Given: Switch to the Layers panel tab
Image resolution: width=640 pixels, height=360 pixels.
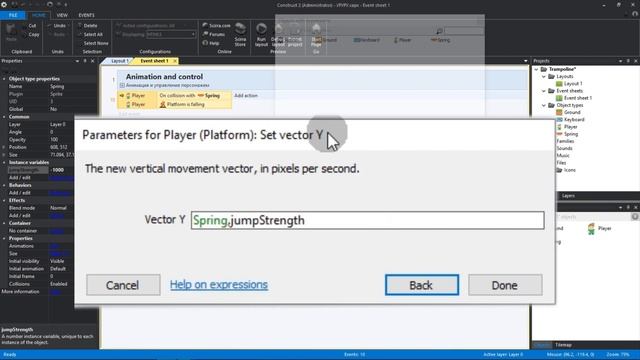Looking at the screenshot, I should click(x=568, y=196).
